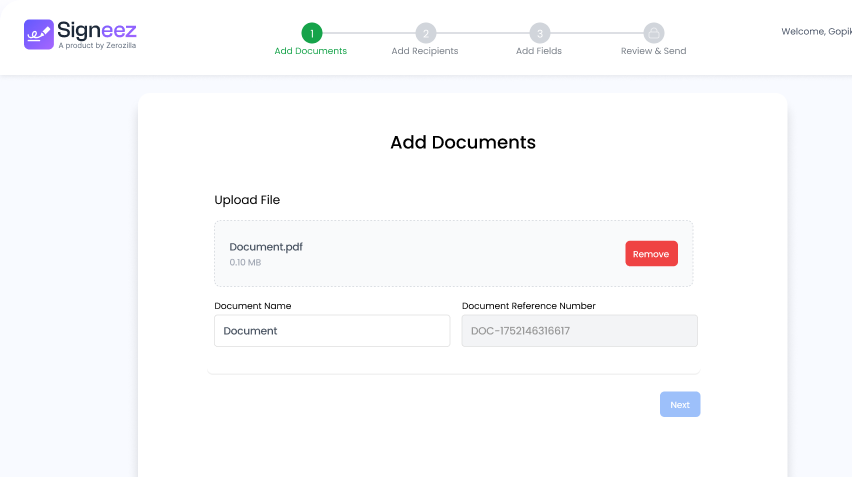Go to the Add Fields step label

[539, 51]
